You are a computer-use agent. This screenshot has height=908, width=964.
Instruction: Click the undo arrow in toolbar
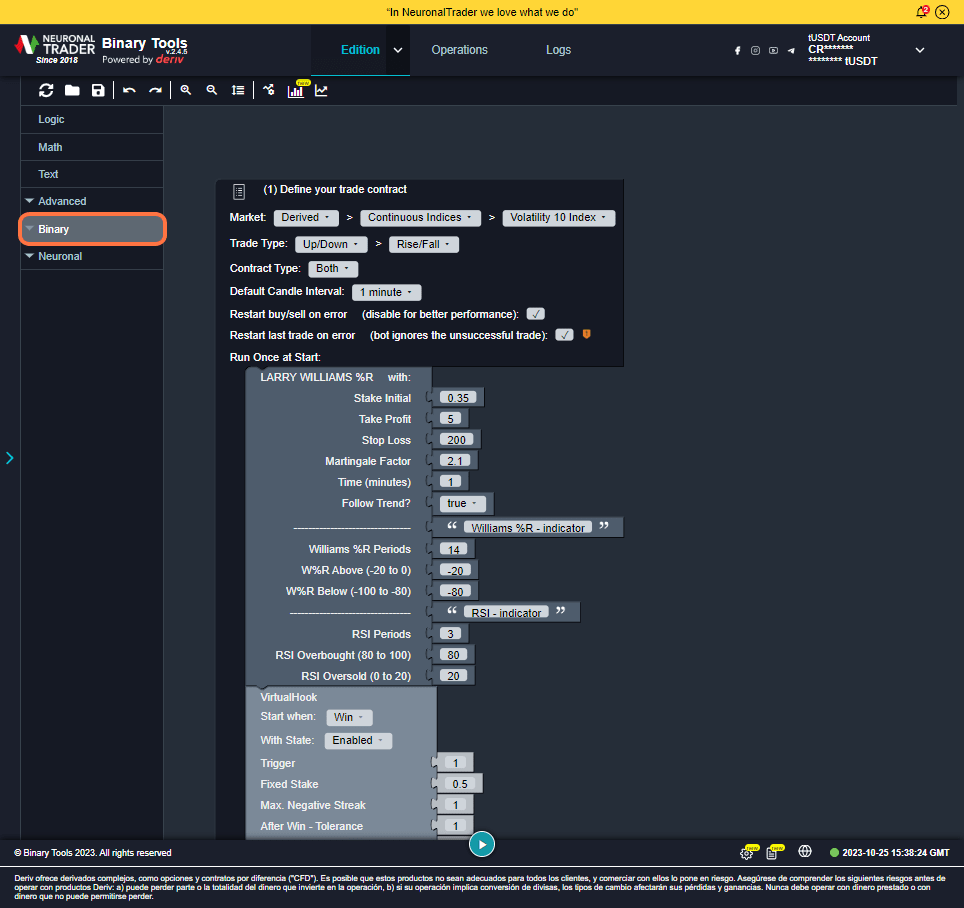[x=130, y=90]
